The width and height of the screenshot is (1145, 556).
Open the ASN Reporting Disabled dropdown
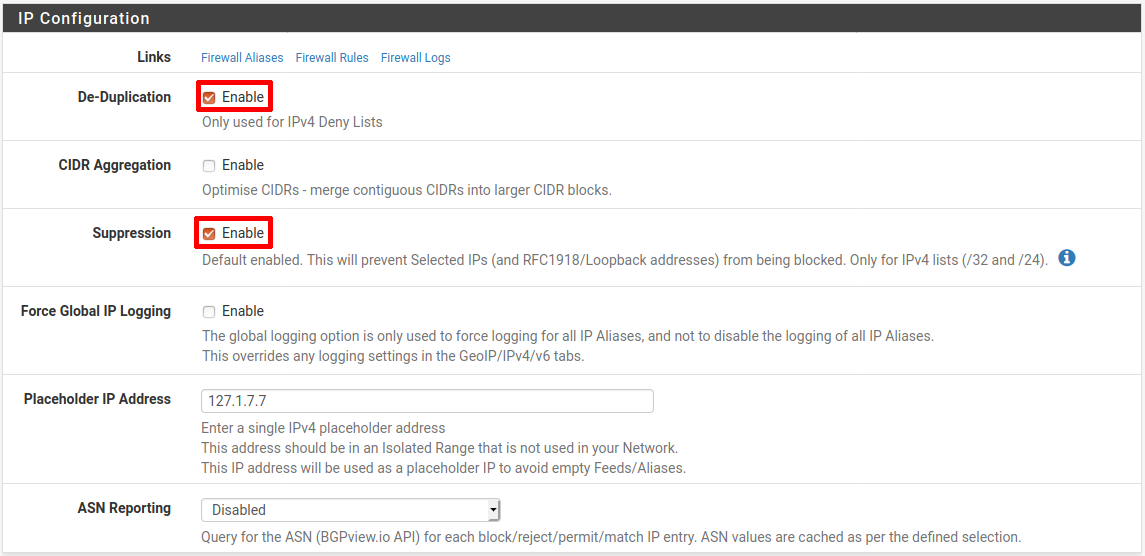point(351,509)
